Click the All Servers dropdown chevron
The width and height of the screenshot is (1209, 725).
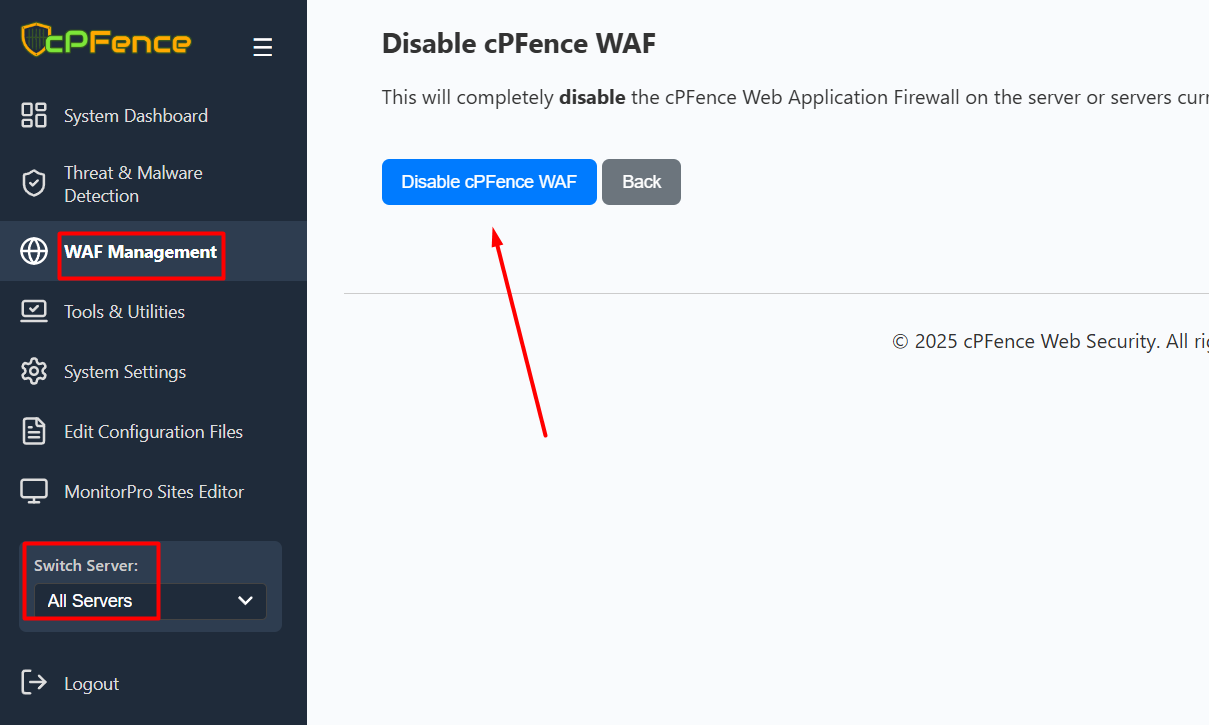pyautogui.click(x=245, y=601)
